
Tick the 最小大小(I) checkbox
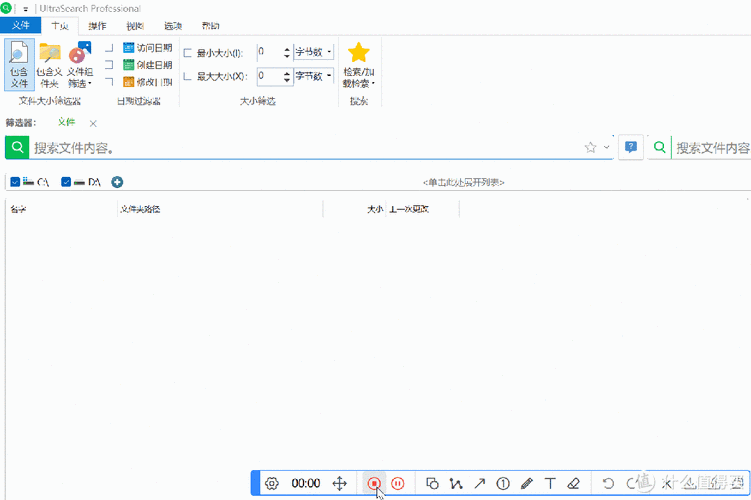click(187, 53)
